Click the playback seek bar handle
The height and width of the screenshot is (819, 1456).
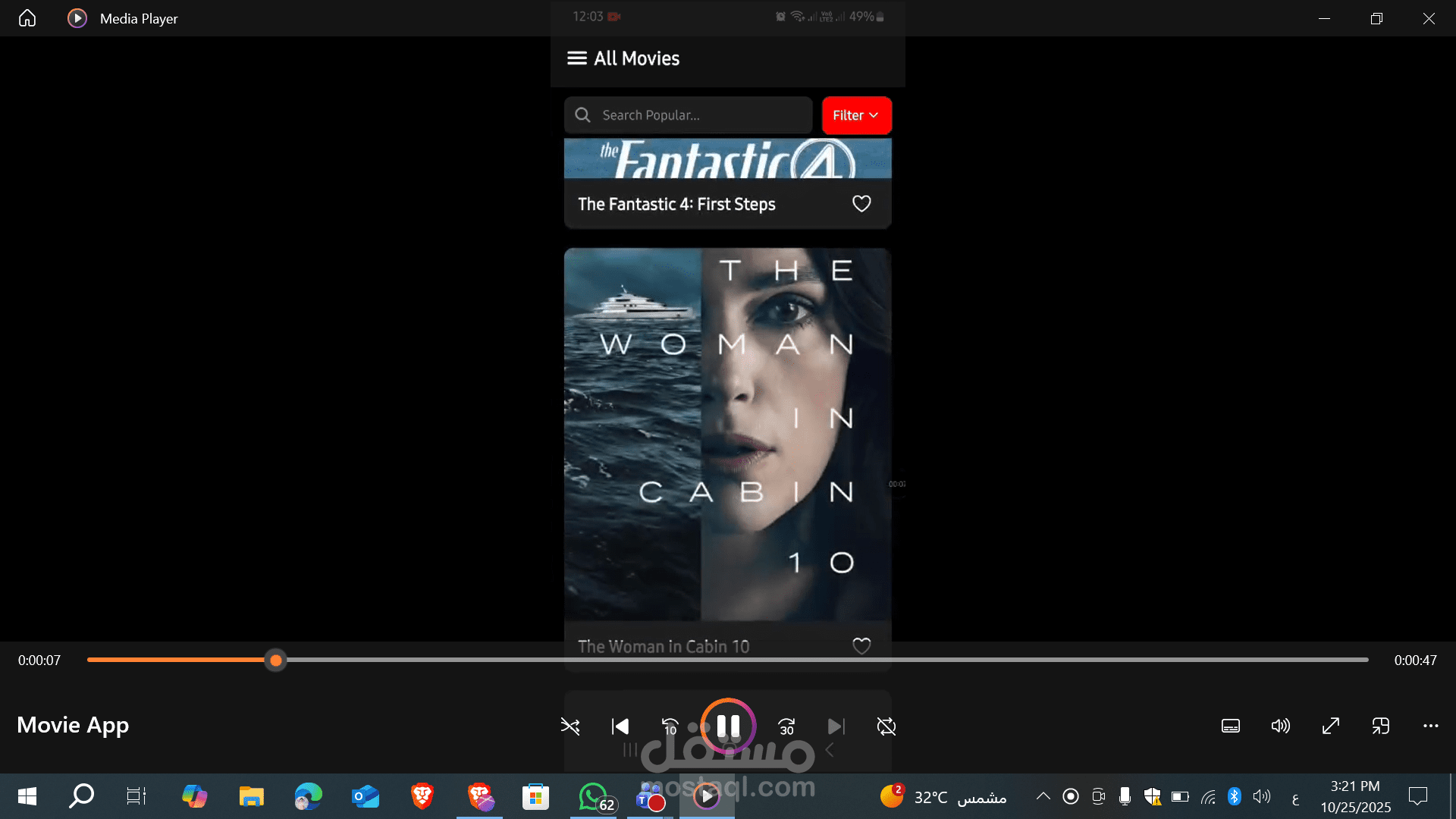276,661
